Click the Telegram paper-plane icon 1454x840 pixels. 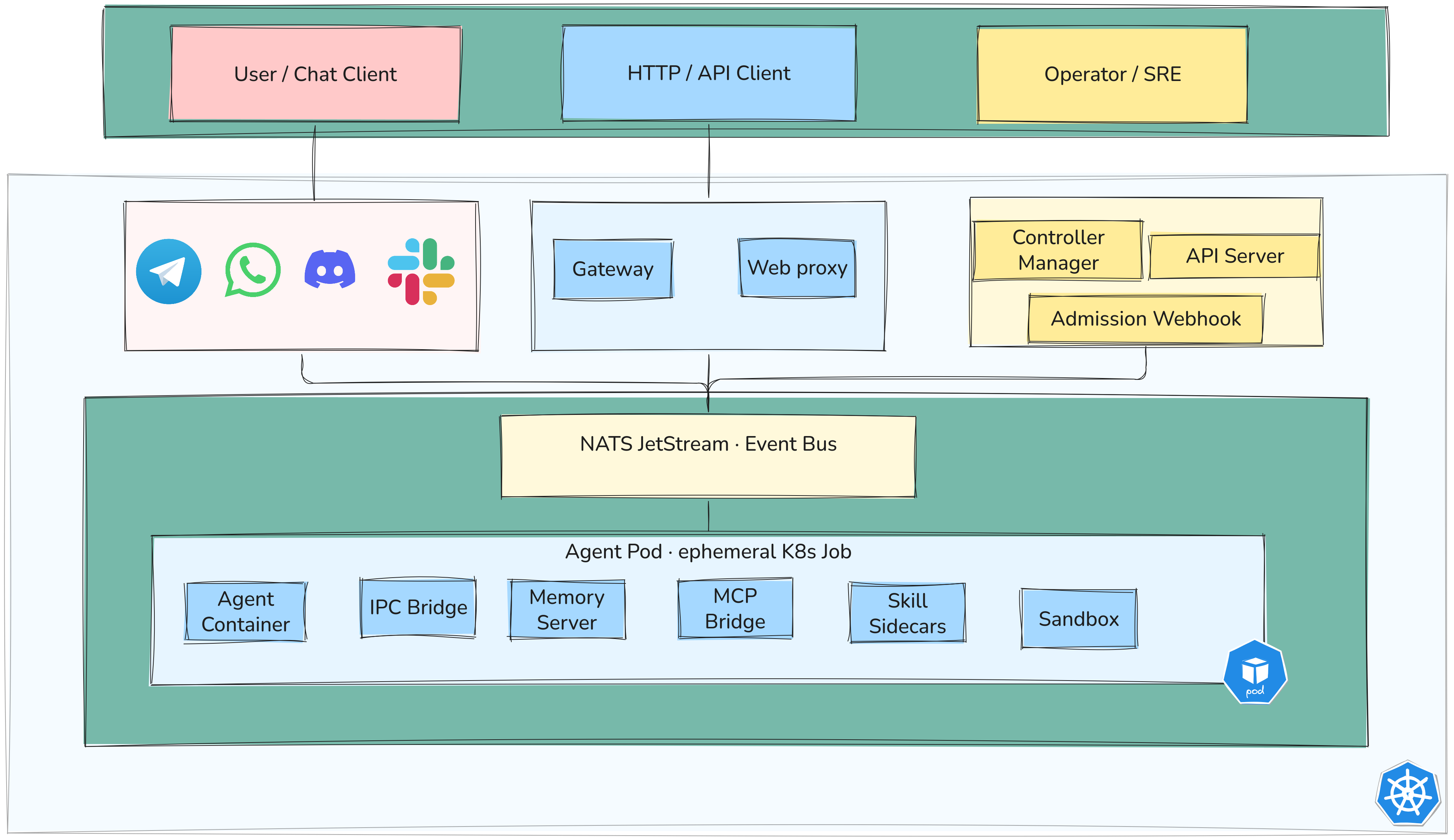(x=169, y=271)
